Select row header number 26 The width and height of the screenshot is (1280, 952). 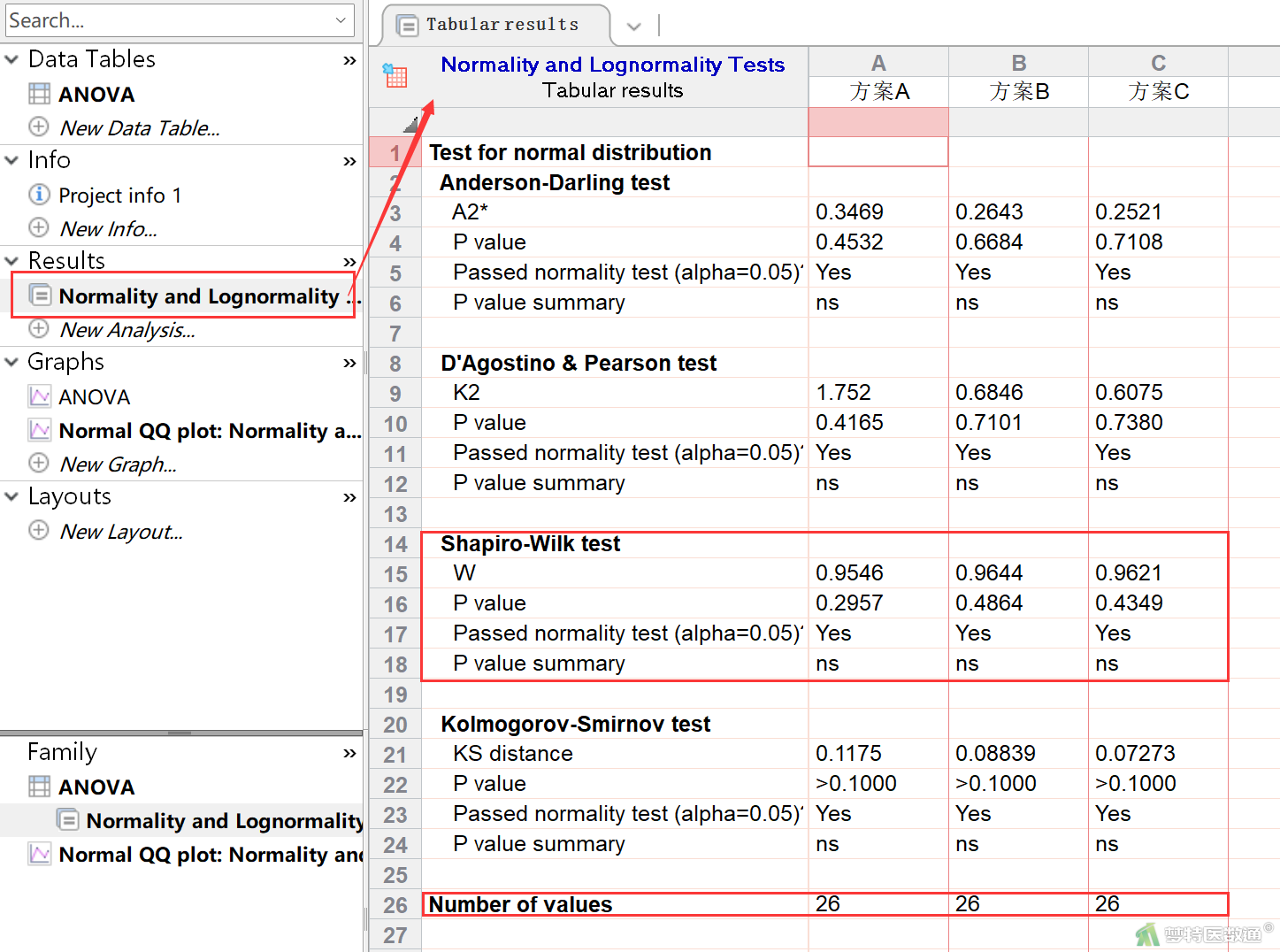(395, 905)
